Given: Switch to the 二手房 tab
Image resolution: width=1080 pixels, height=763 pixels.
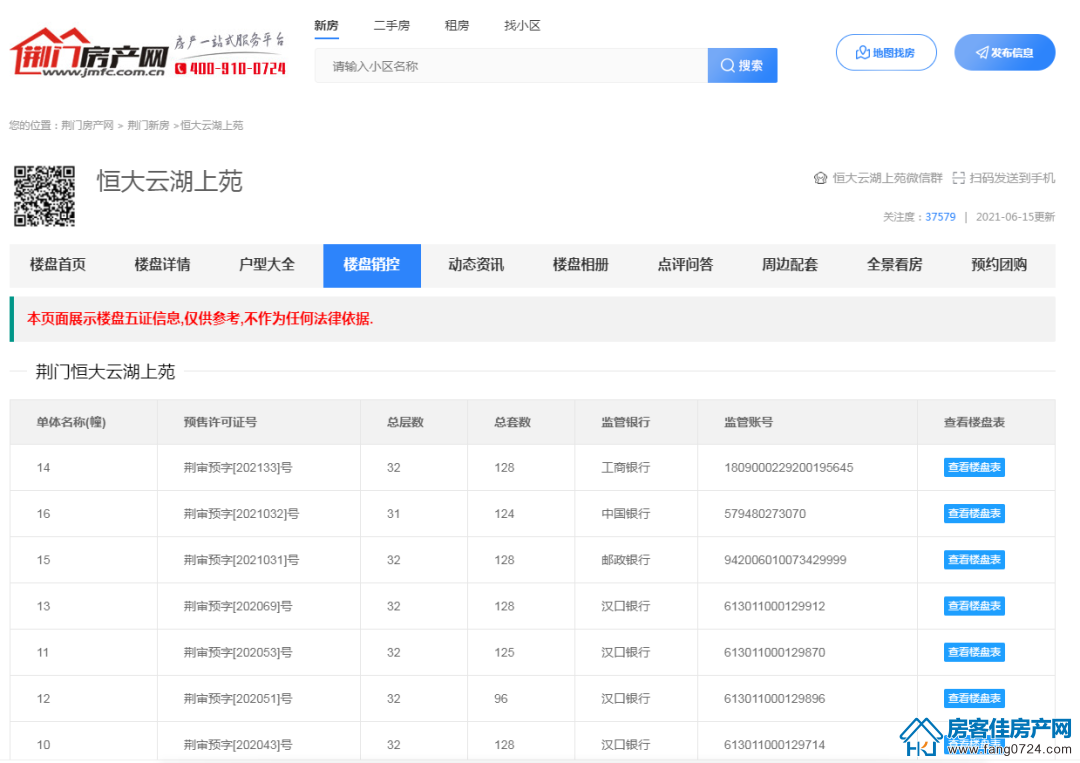Looking at the screenshot, I should pos(391,25).
